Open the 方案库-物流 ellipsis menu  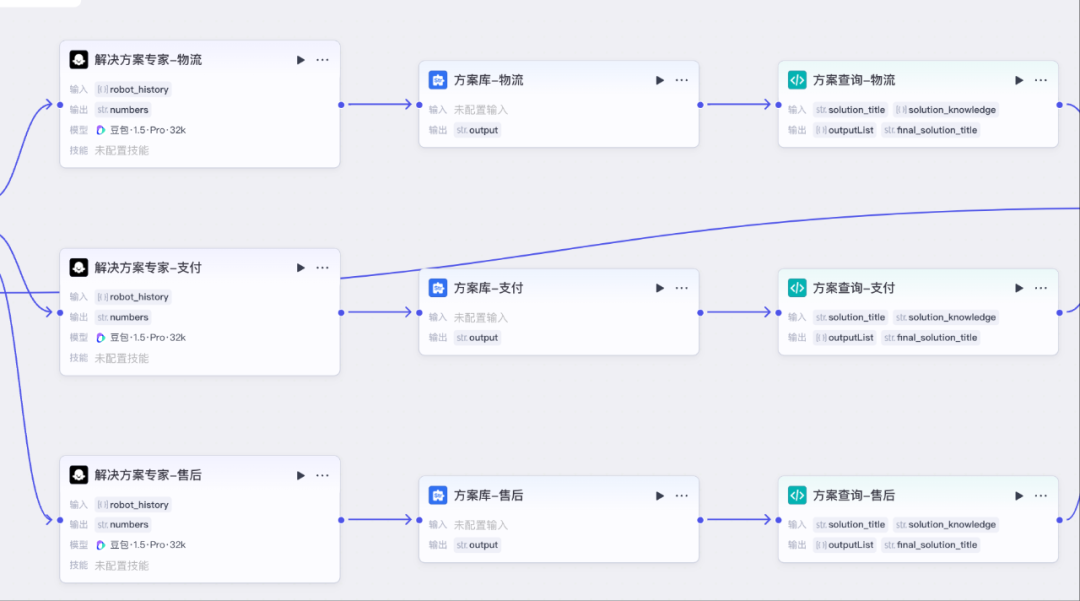click(681, 80)
